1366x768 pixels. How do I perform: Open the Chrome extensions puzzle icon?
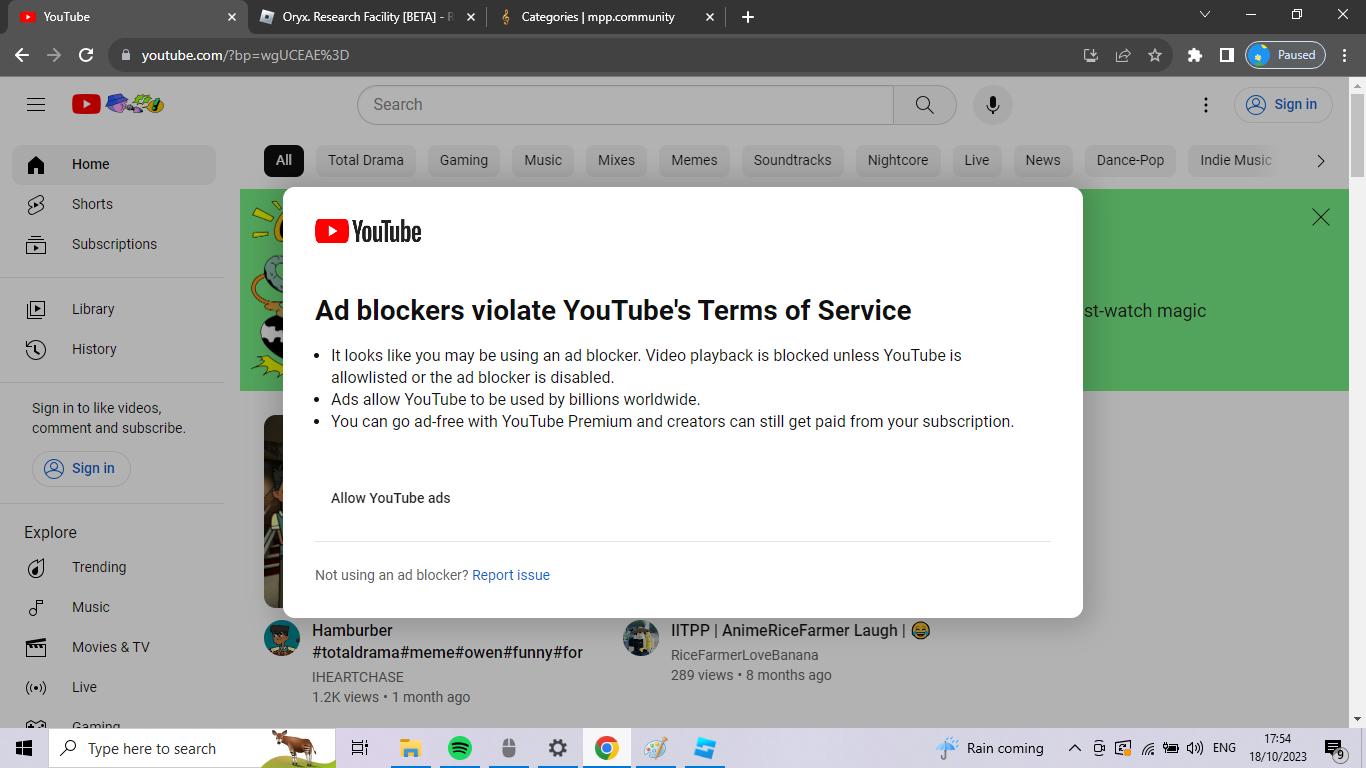point(1195,55)
